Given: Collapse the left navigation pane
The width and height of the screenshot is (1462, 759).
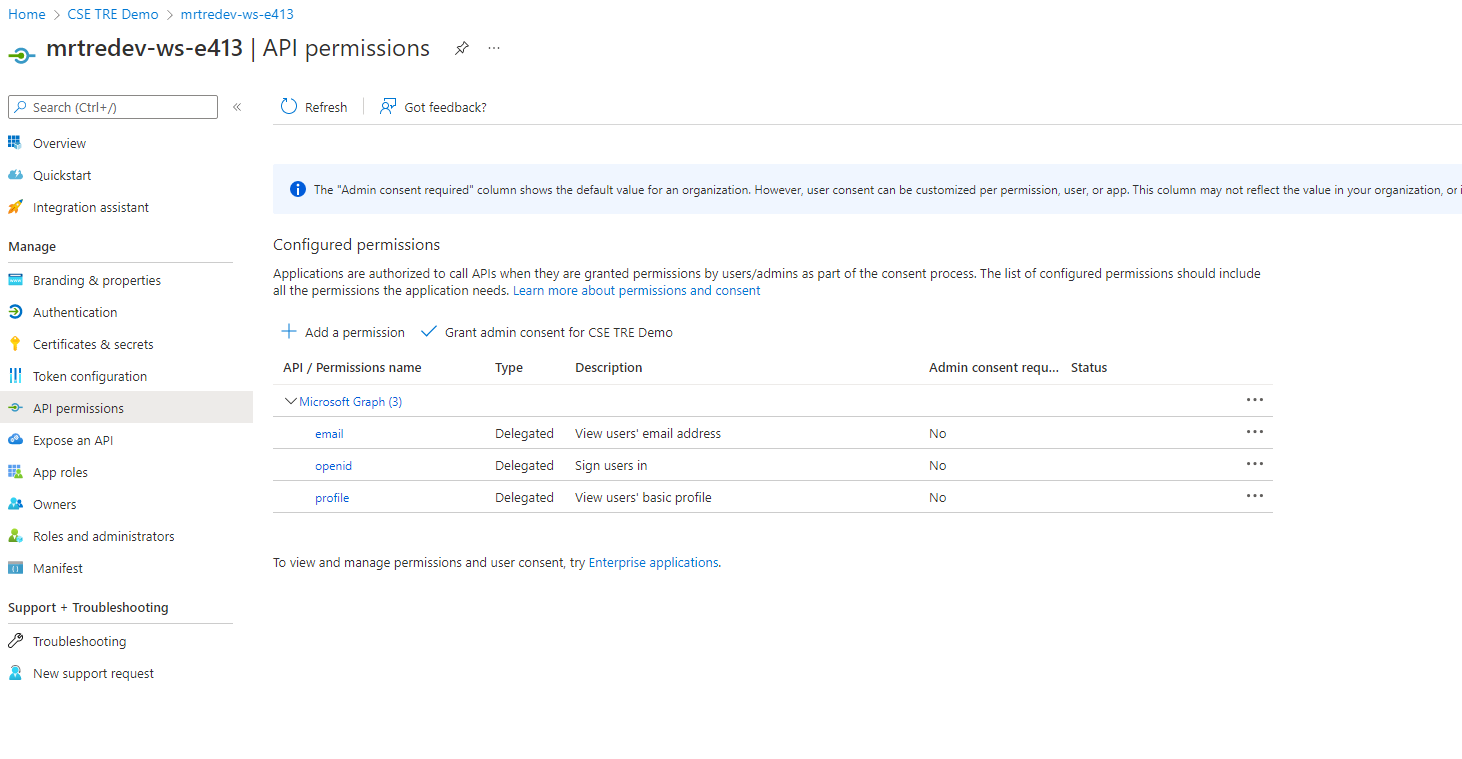Looking at the screenshot, I should coord(237,107).
